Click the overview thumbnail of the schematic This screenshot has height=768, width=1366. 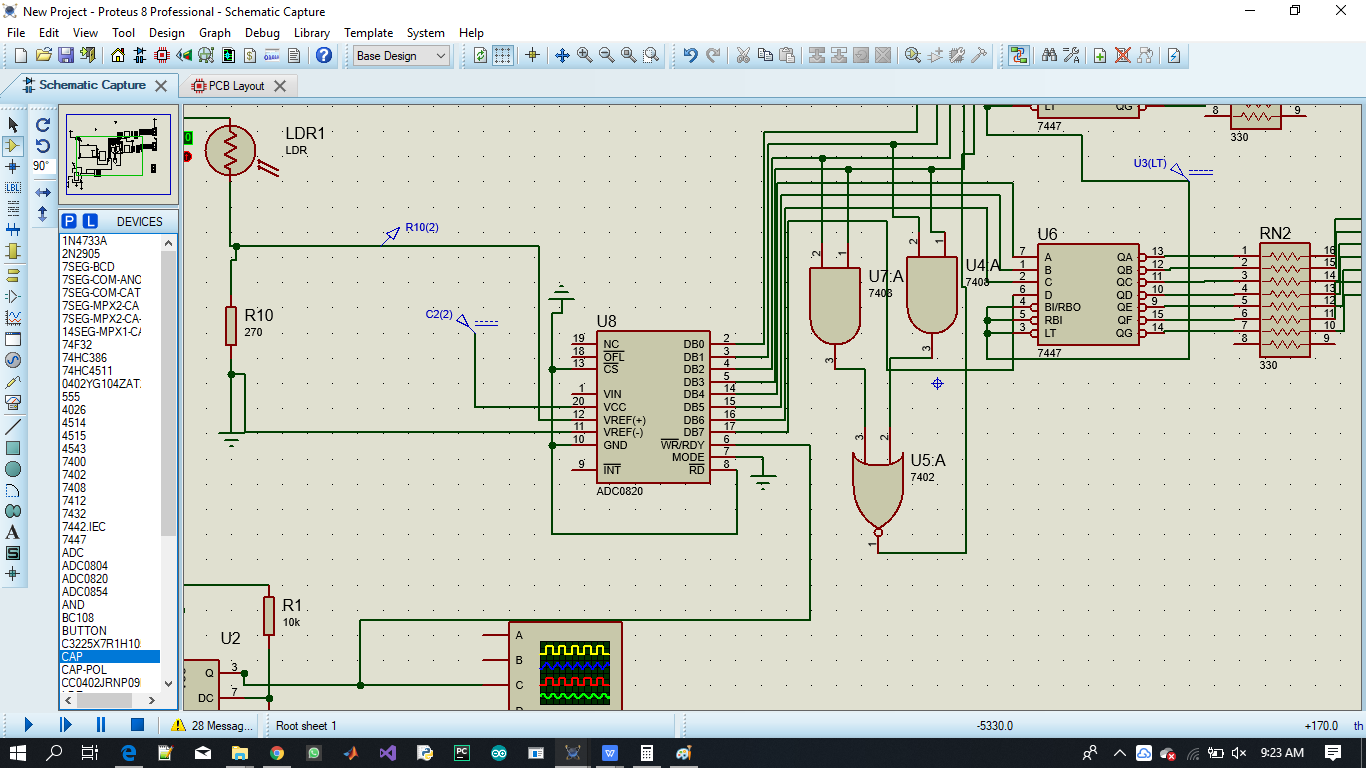pyautogui.click(x=118, y=153)
